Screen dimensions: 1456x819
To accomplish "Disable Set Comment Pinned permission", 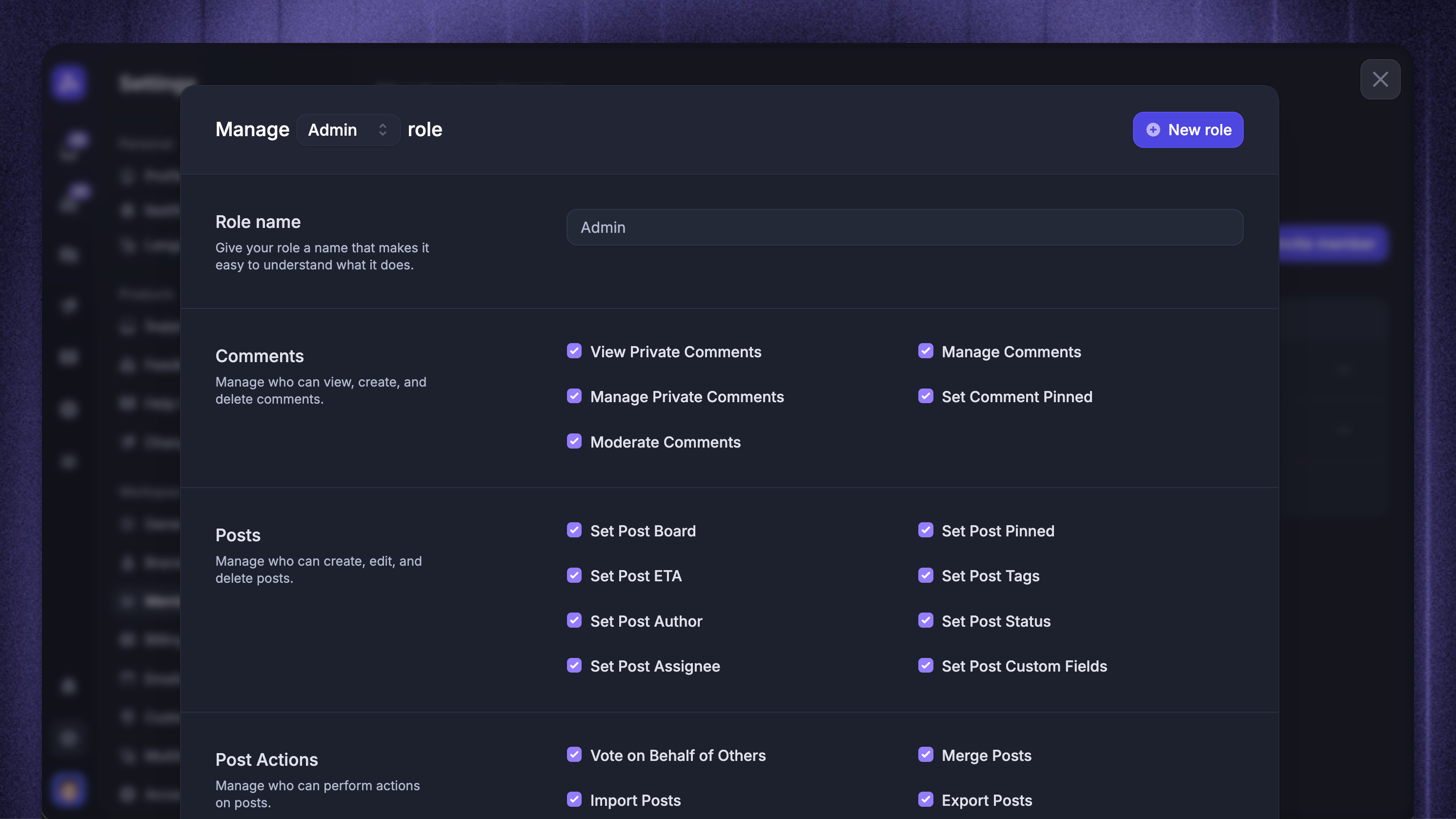I will 925,396.
